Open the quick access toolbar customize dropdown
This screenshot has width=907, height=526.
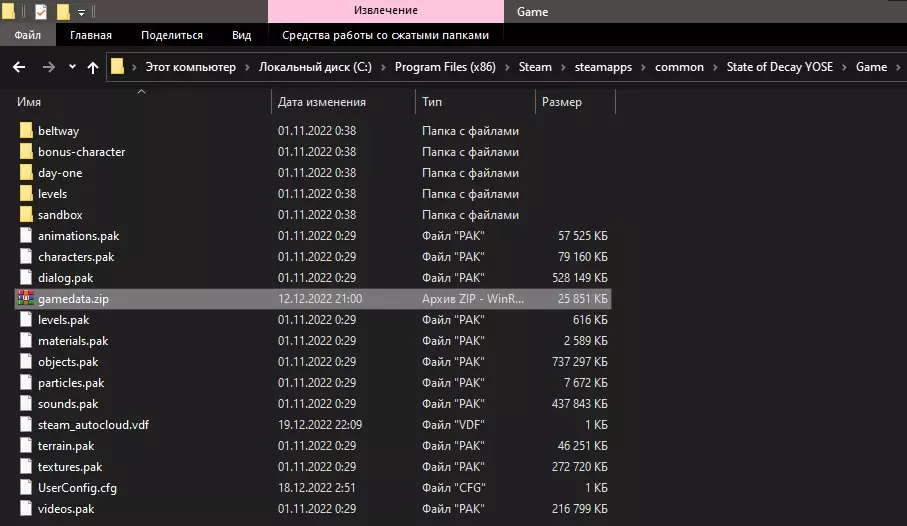(82, 12)
